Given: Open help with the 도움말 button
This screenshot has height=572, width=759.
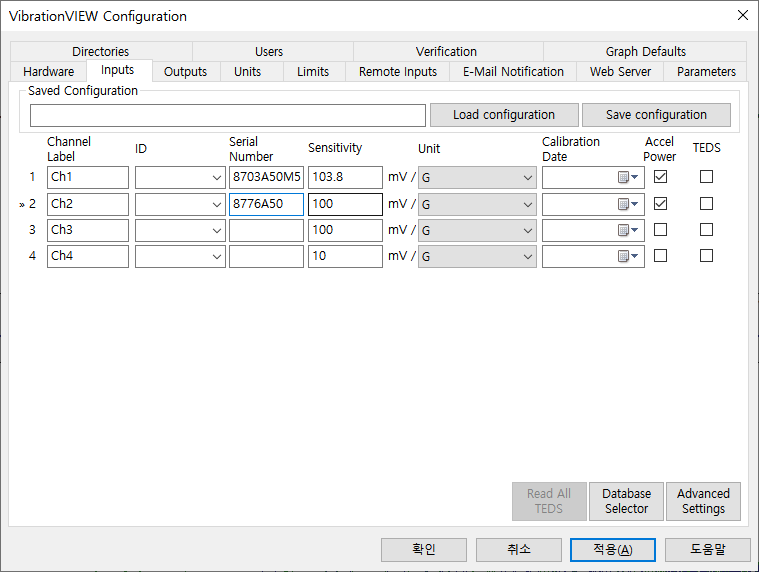Looking at the screenshot, I should point(708,550).
